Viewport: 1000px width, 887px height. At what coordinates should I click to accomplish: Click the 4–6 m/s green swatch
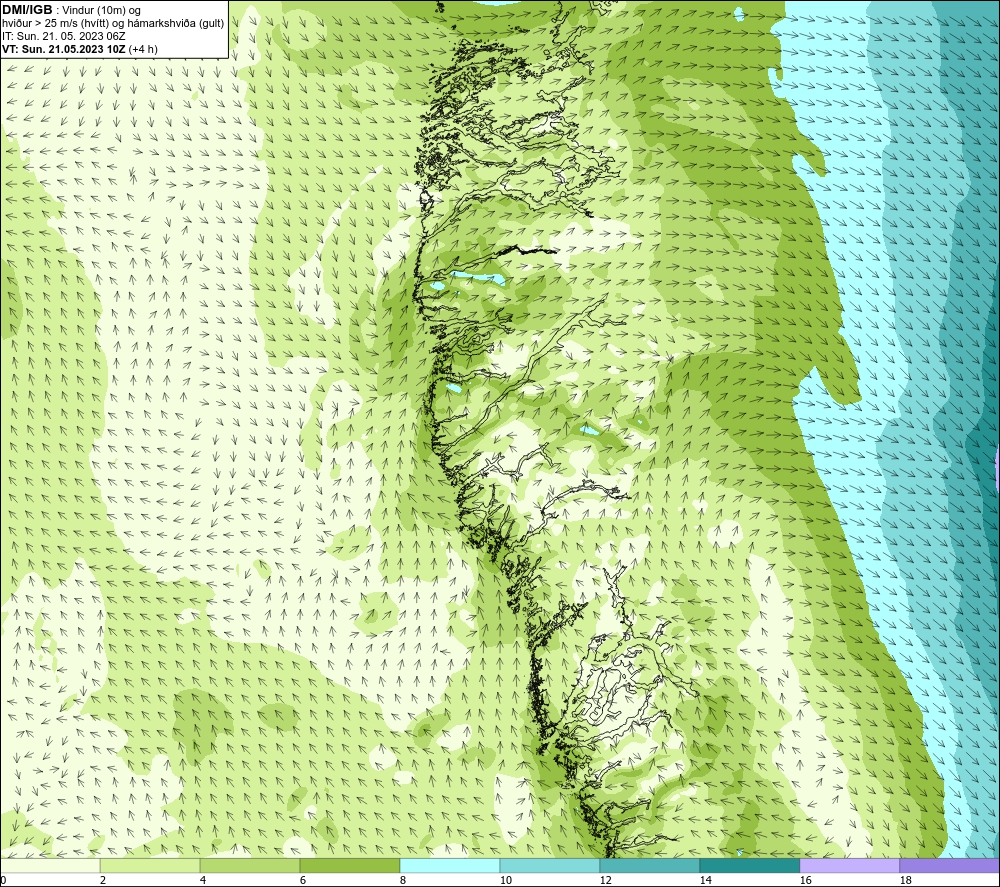click(250, 865)
